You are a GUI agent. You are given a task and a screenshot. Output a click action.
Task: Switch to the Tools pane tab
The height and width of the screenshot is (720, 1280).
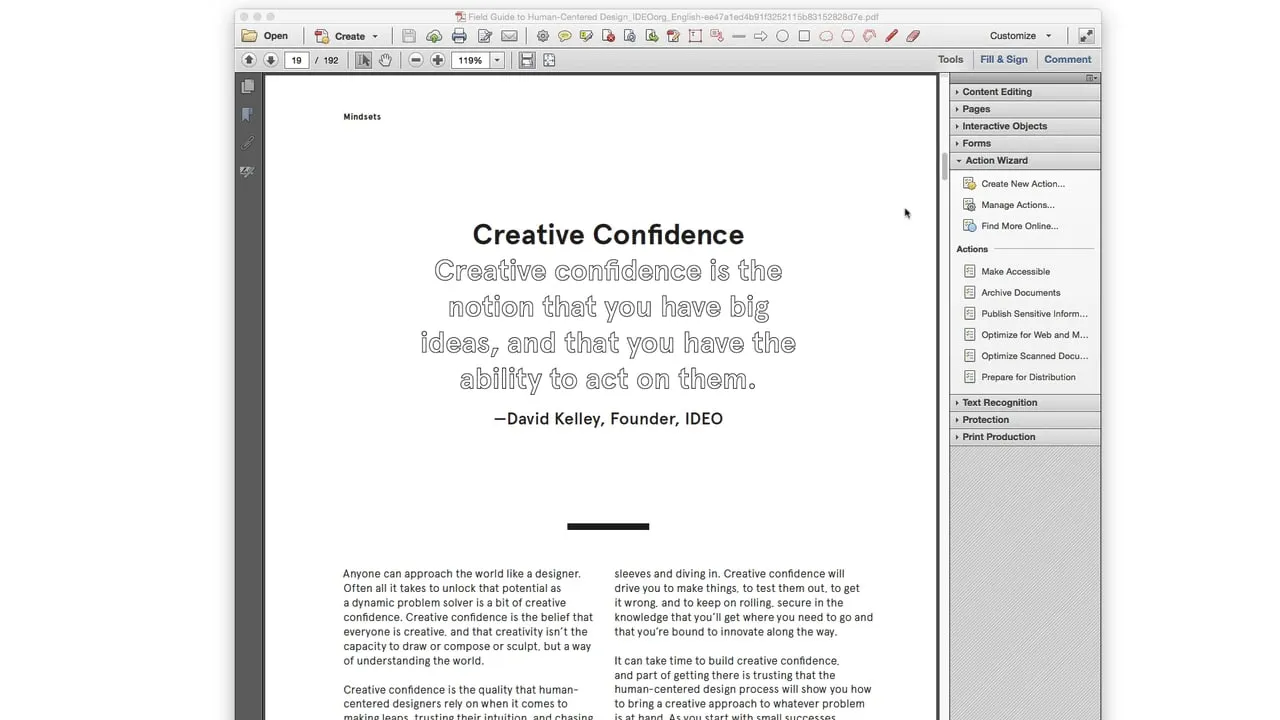950,60
